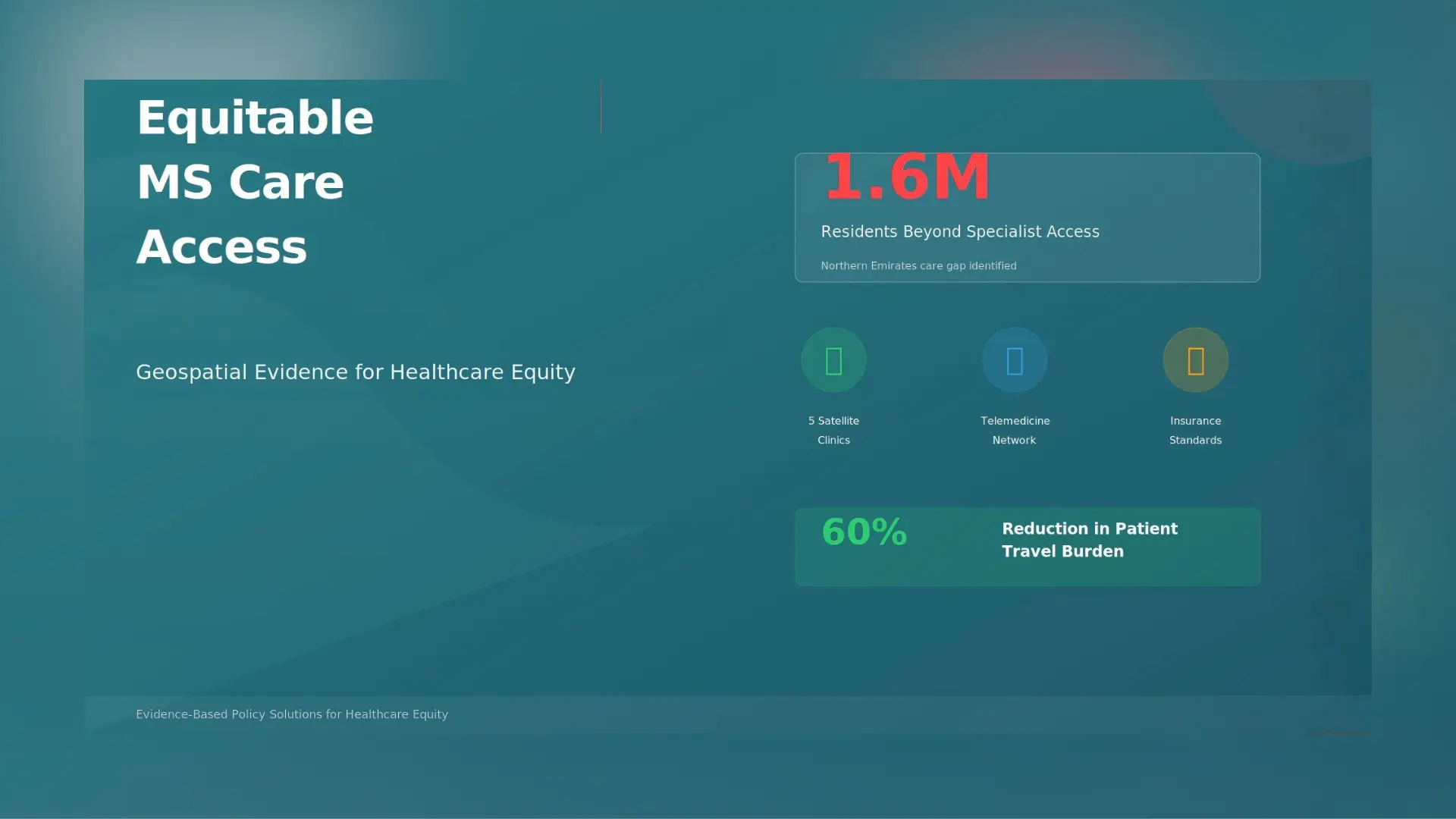Select the Insurance Standards label text
Viewport: 1456px width, 819px height.
(x=1195, y=430)
